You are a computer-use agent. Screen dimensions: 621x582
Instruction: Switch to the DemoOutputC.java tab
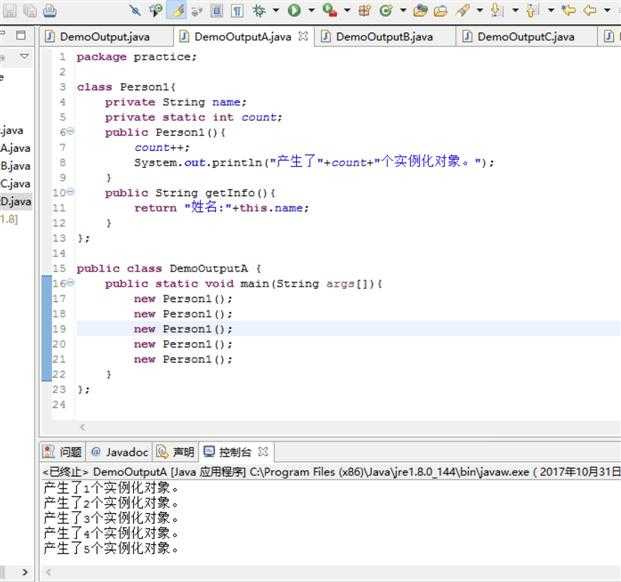[x=526, y=37]
